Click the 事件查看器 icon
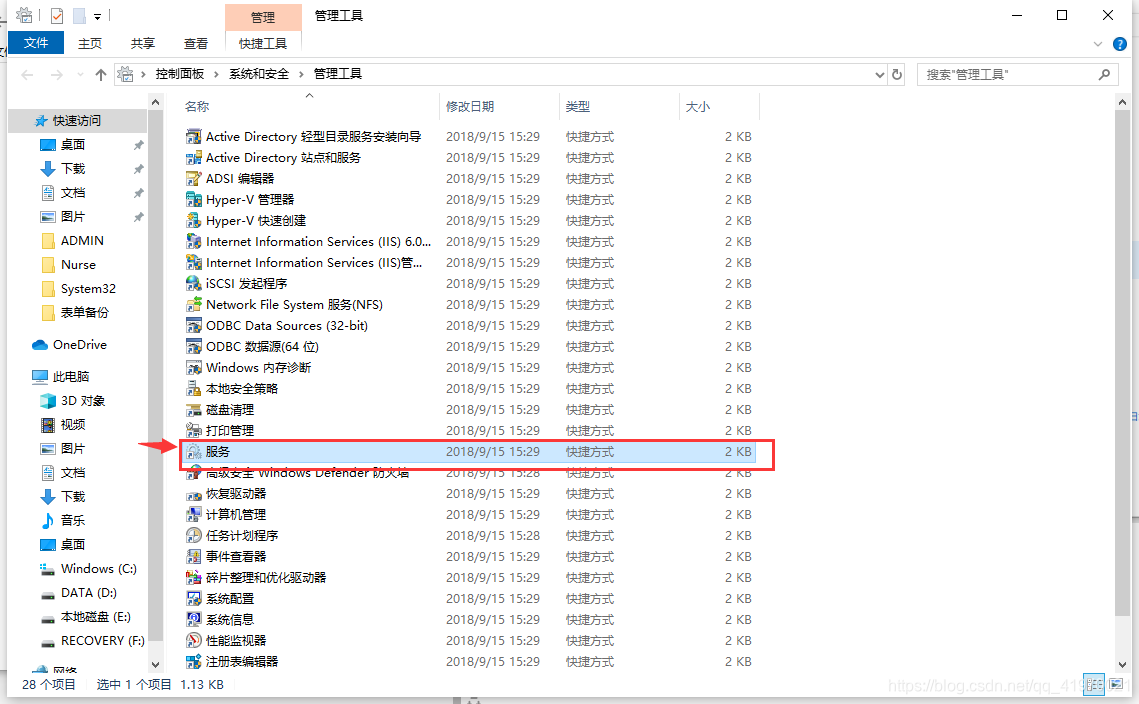This screenshot has width=1139, height=704. point(193,557)
